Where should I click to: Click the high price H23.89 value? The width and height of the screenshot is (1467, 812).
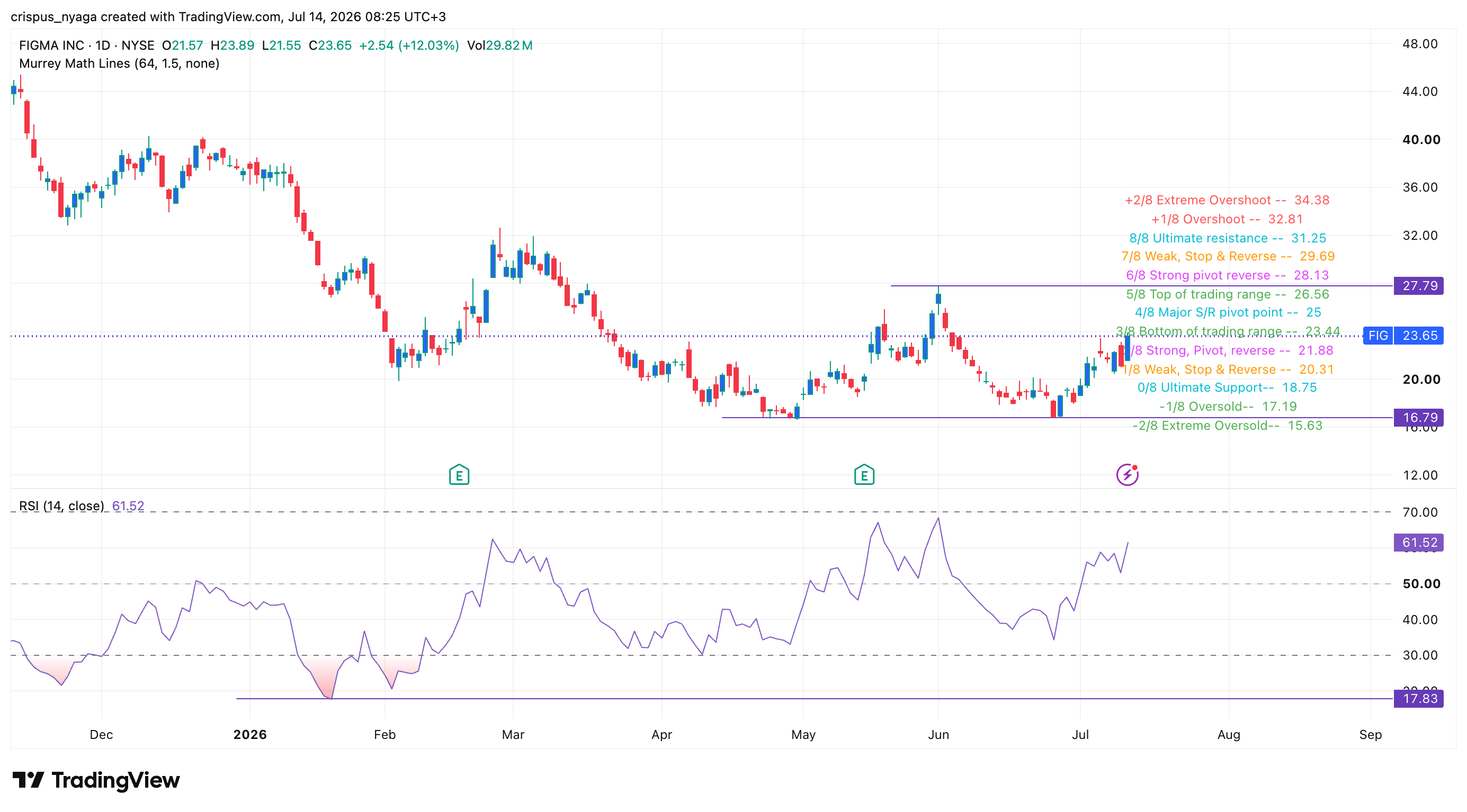coord(232,46)
